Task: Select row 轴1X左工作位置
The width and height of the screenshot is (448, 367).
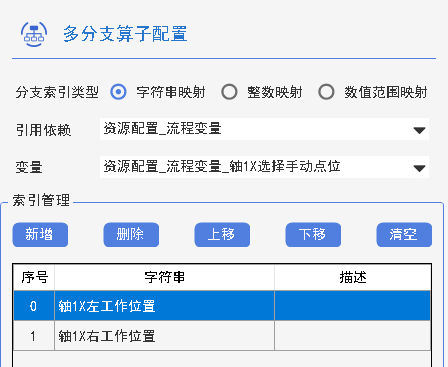Action: pyautogui.click(x=222, y=306)
